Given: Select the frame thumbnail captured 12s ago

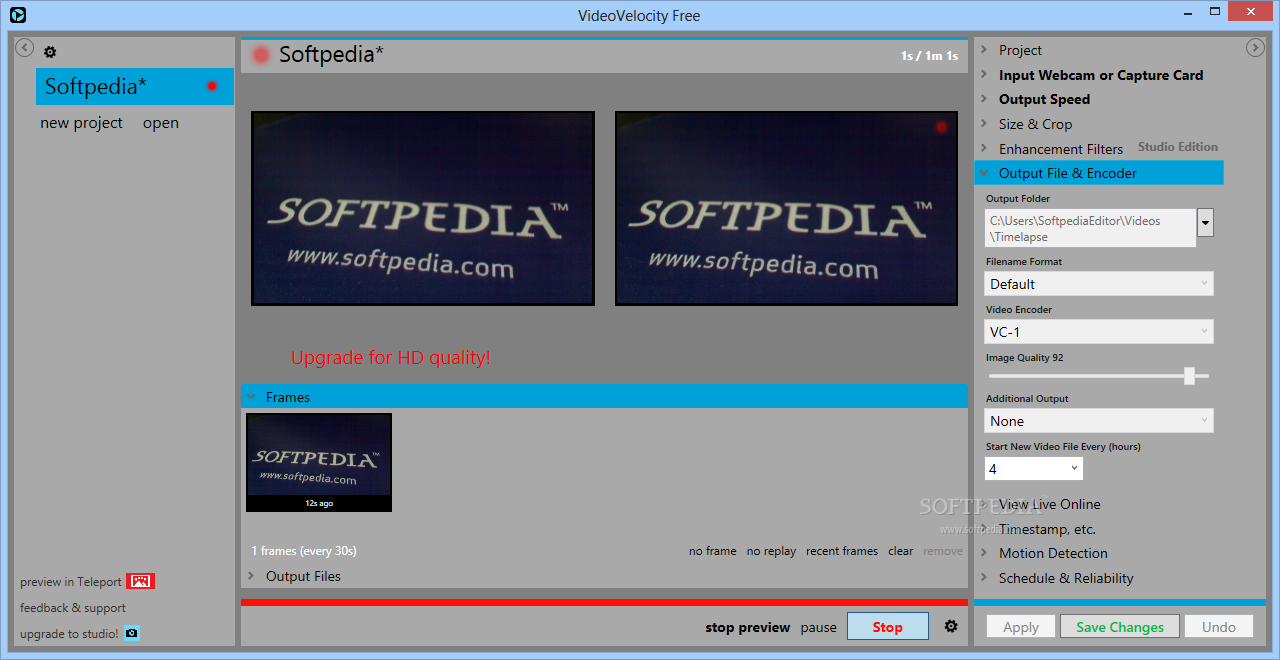Looking at the screenshot, I should [x=319, y=462].
